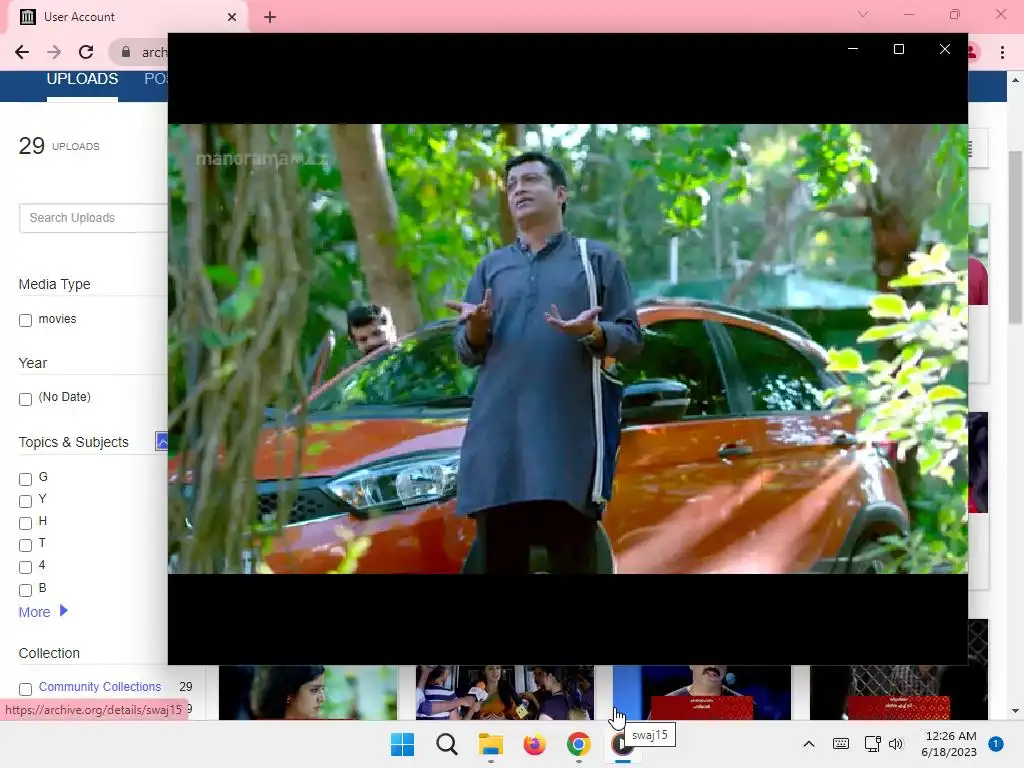Screen dimensions: 1024x768
Task: Open a new browser tab
Action: point(270,17)
